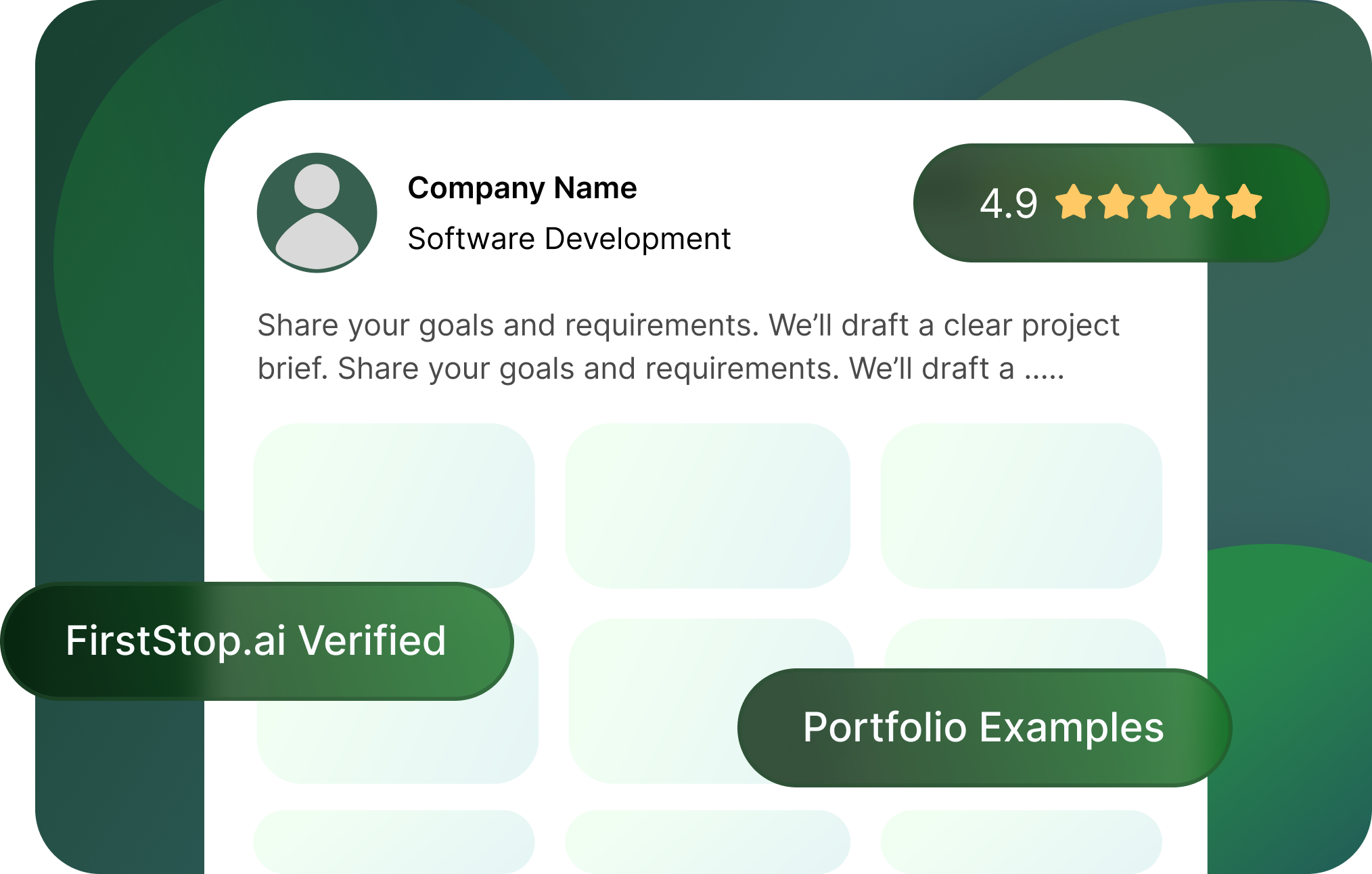Open the Portfolio Examples badge
The width and height of the screenshot is (1372, 874).
(983, 728)
